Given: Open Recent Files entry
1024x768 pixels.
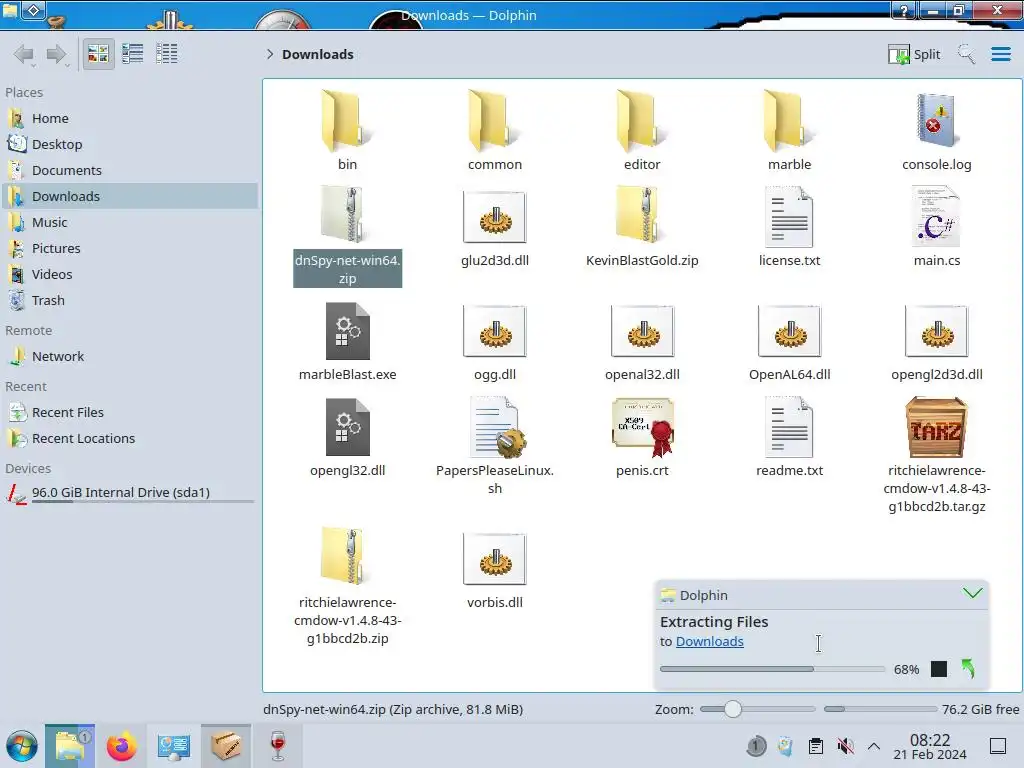Looking at the screenshot, I should 131,413.
